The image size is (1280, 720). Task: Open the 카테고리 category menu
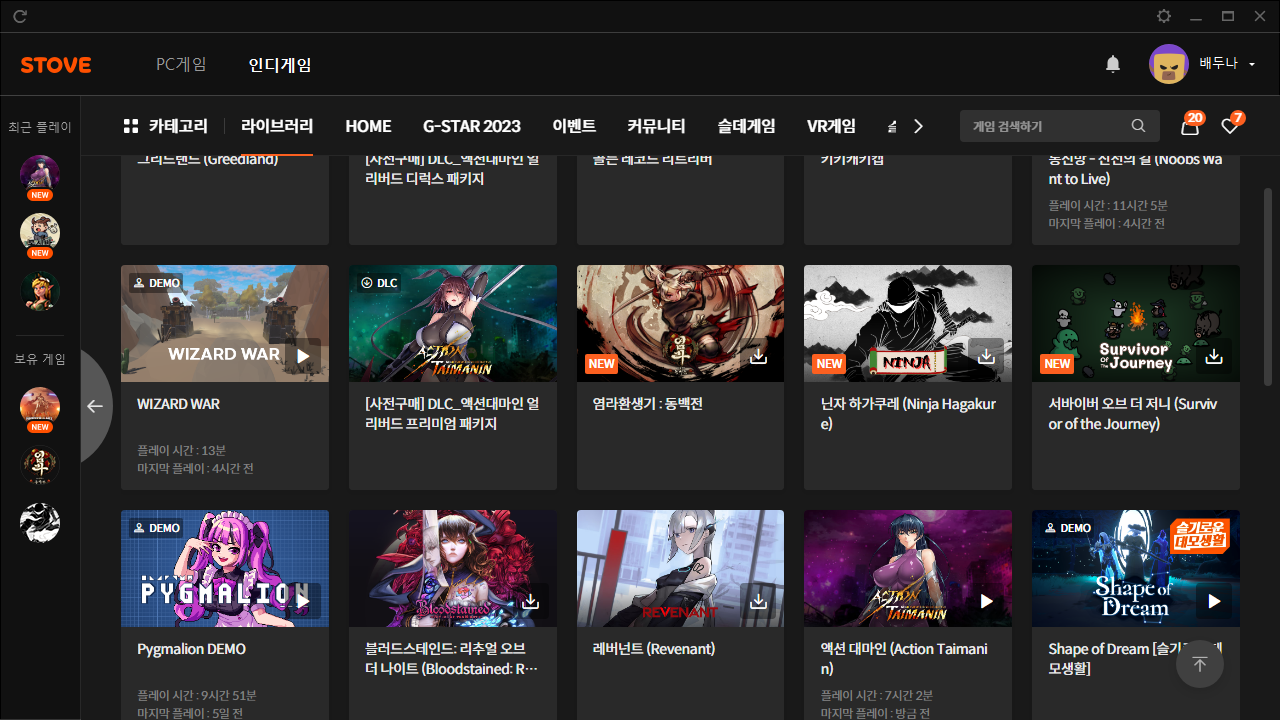click(166, 126)
